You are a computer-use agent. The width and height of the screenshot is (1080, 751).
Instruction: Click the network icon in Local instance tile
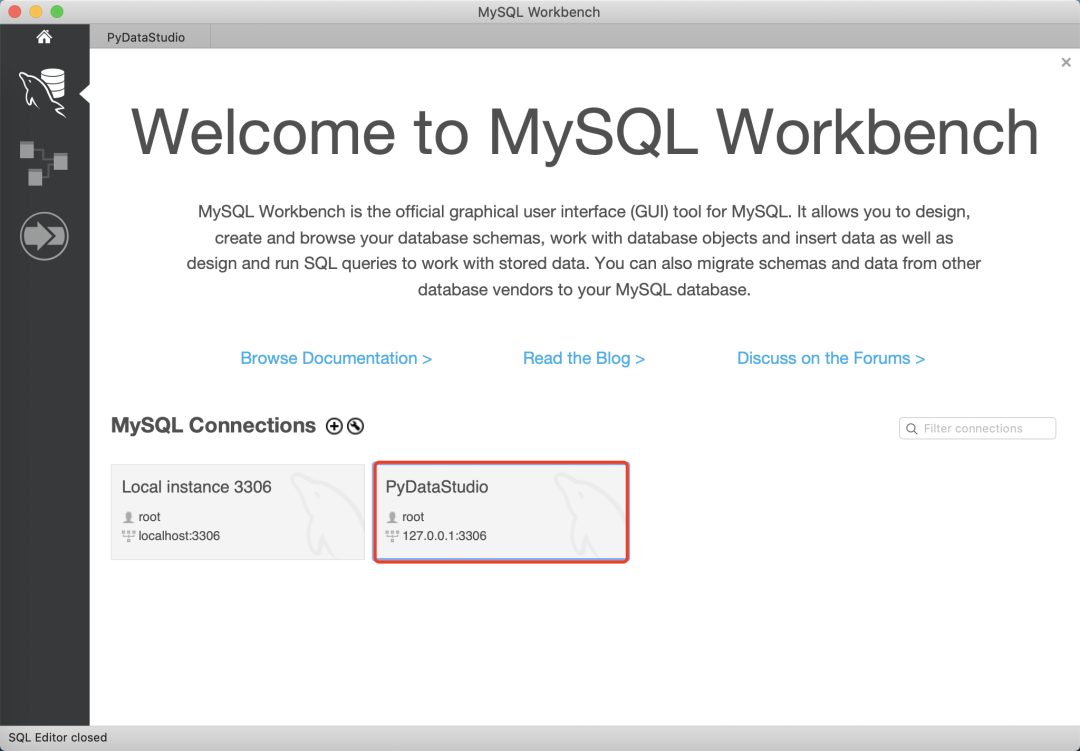pyautogui.click(x=128, y=535)
